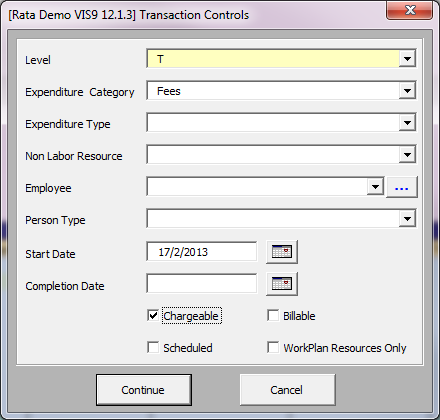The height and width of the screenshot is (420, 440).
Task: Expand the Level dropdown arrow
Action: tap(407, 59)
